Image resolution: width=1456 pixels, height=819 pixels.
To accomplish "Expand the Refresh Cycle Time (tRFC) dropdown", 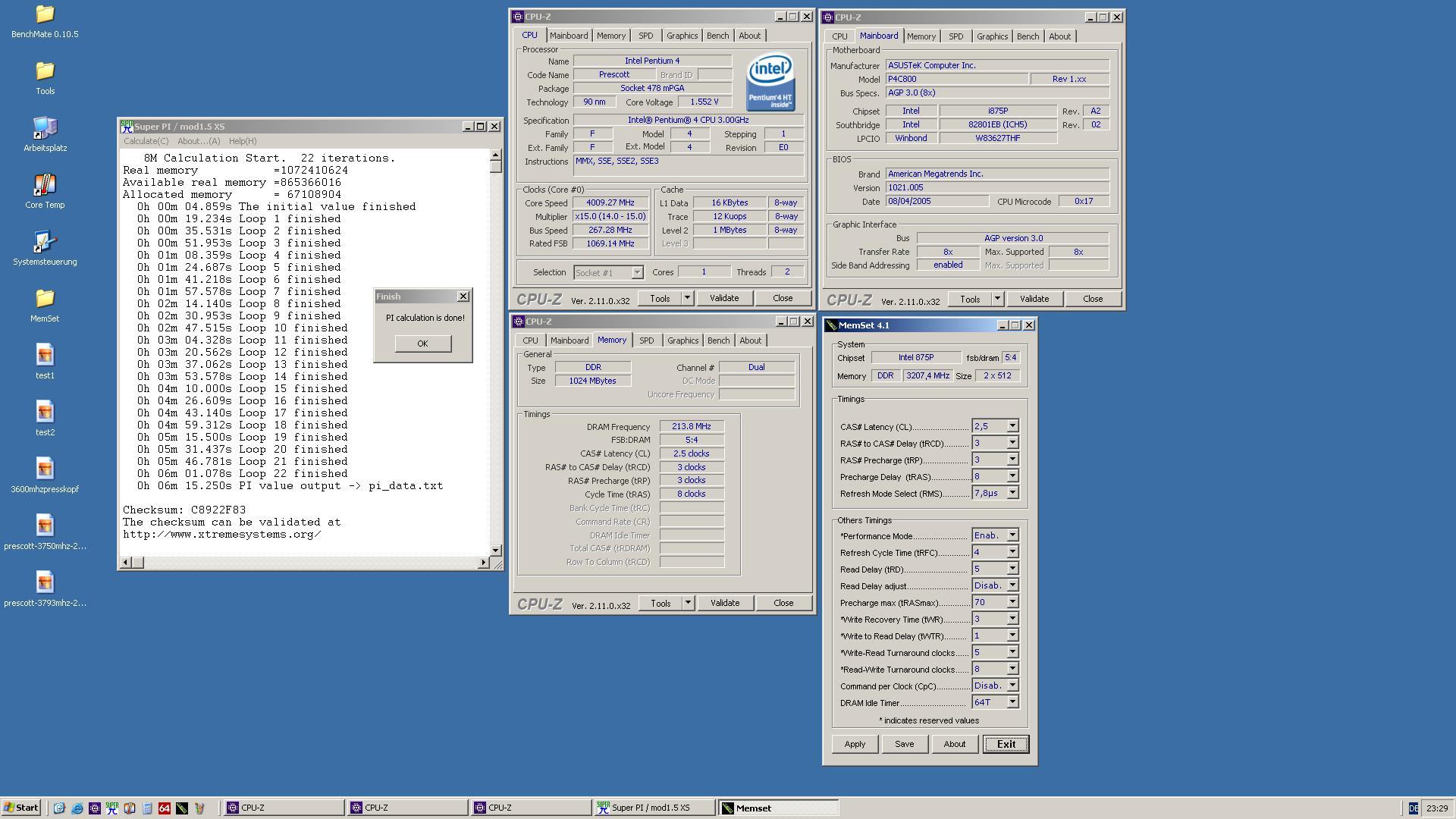I will pos(1012,552).
